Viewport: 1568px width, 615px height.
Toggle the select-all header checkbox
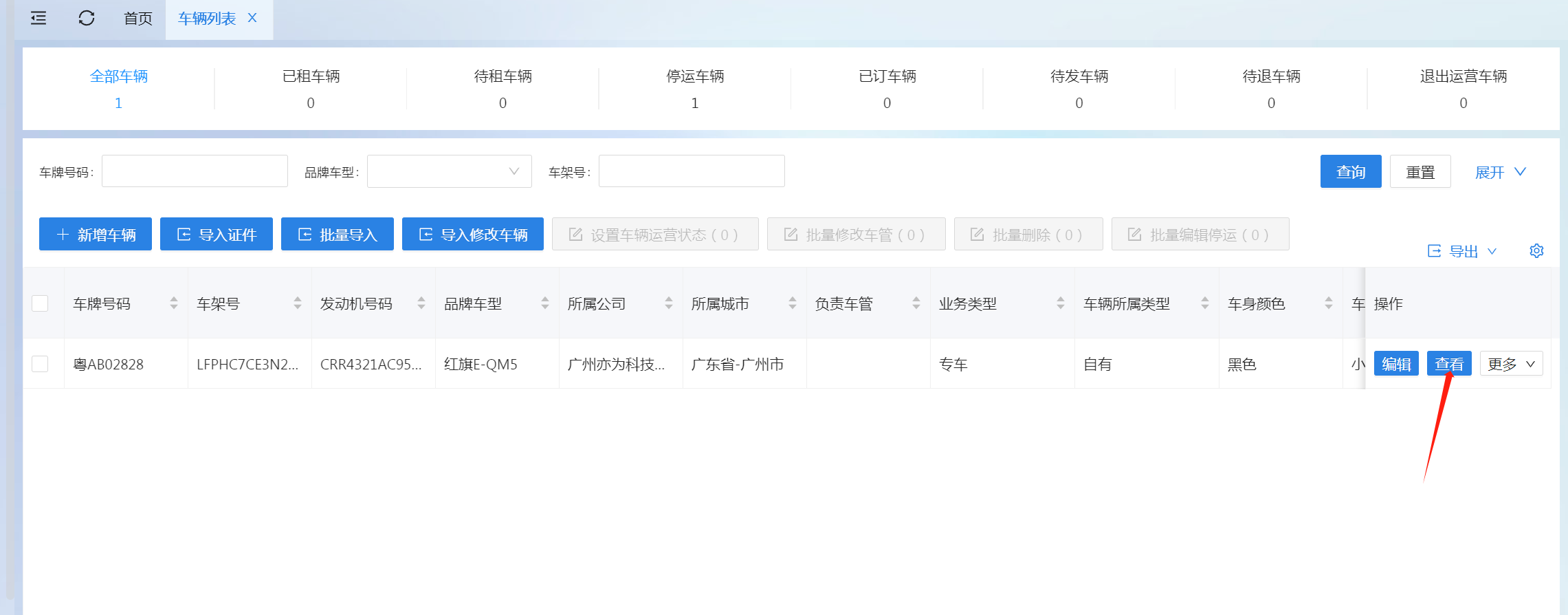point(41,303)
